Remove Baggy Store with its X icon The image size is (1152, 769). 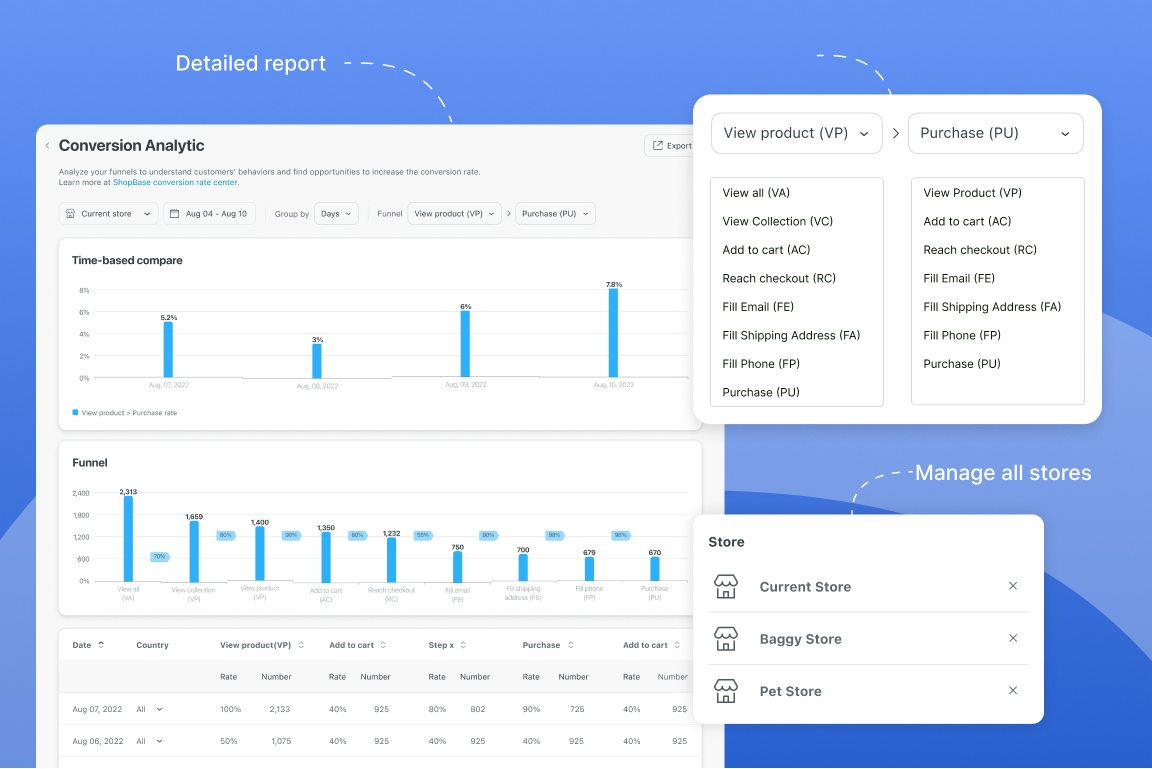(x=1013, y=639)
